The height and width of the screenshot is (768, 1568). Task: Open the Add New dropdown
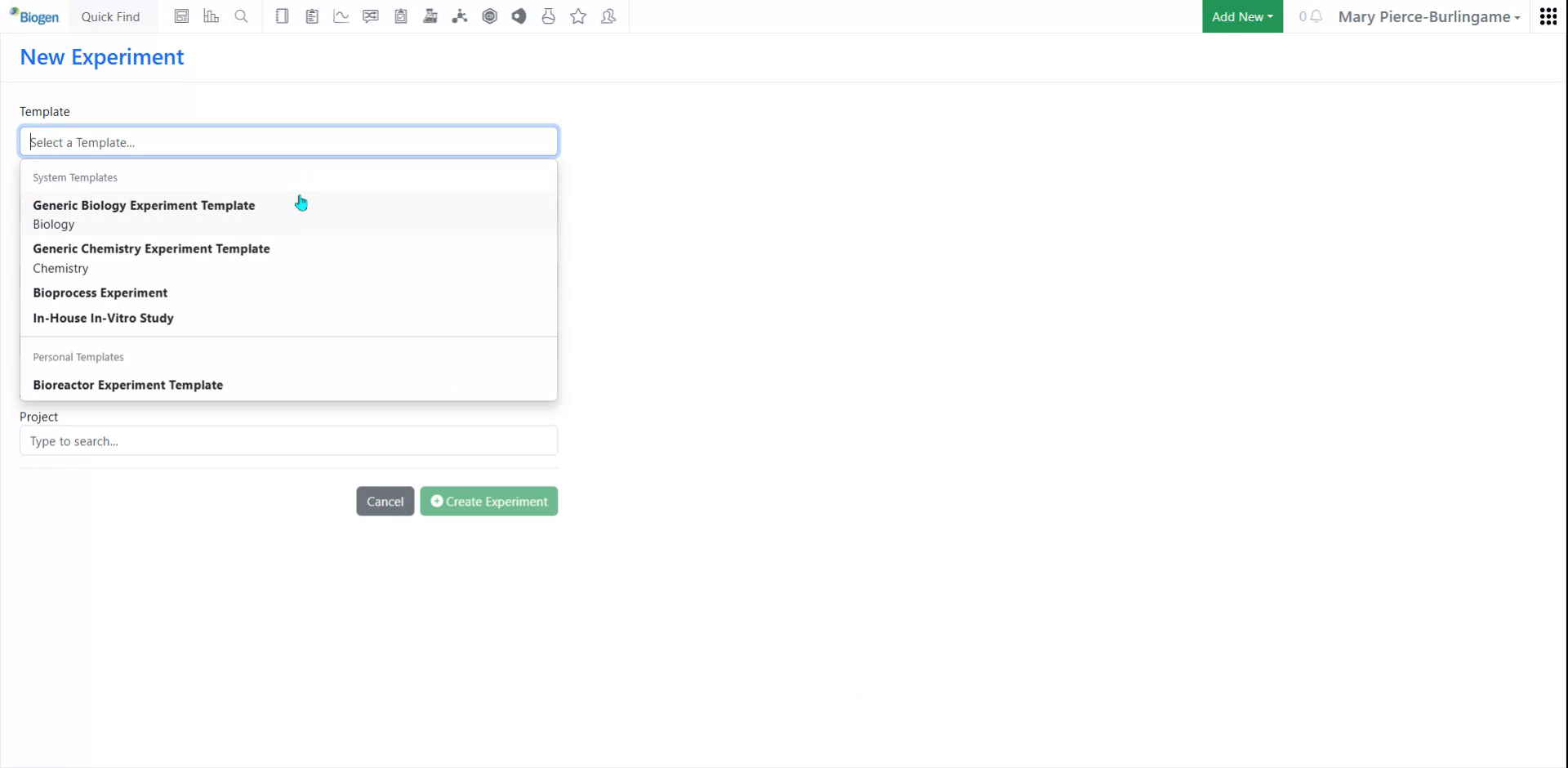click(1241, 16)
